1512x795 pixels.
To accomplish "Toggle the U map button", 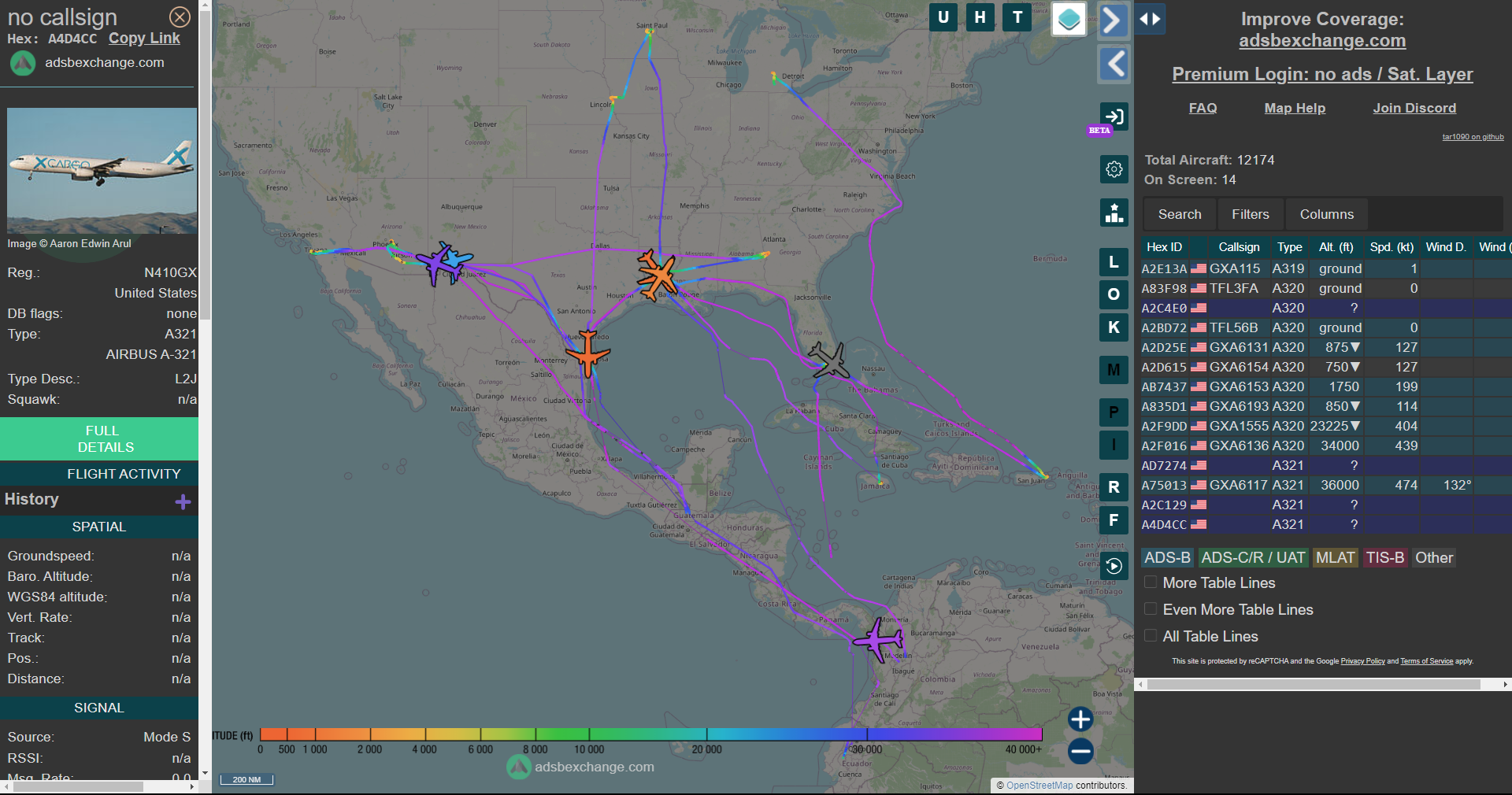I will pos(943,17).
